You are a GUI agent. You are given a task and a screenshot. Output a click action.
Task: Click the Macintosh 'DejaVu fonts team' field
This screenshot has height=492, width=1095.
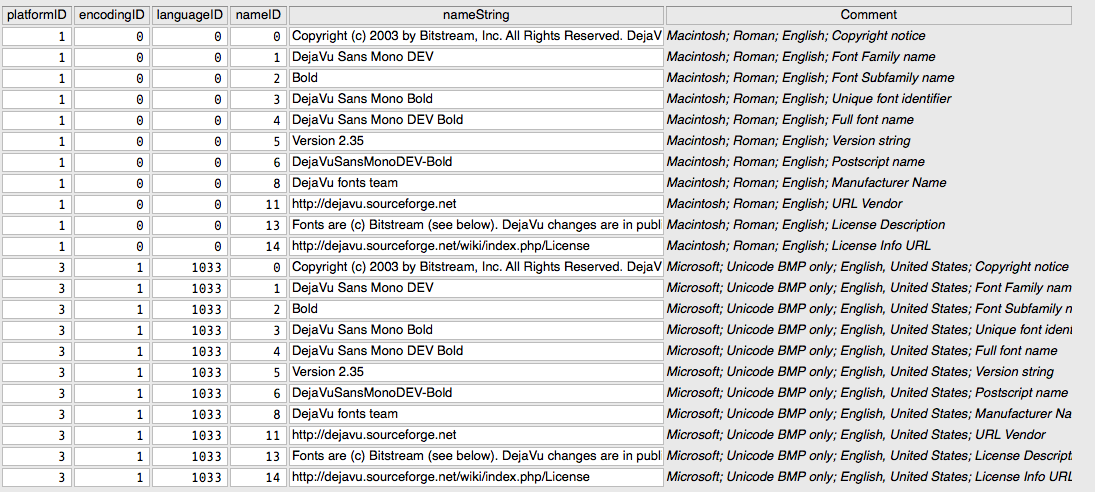coord(476,183)
